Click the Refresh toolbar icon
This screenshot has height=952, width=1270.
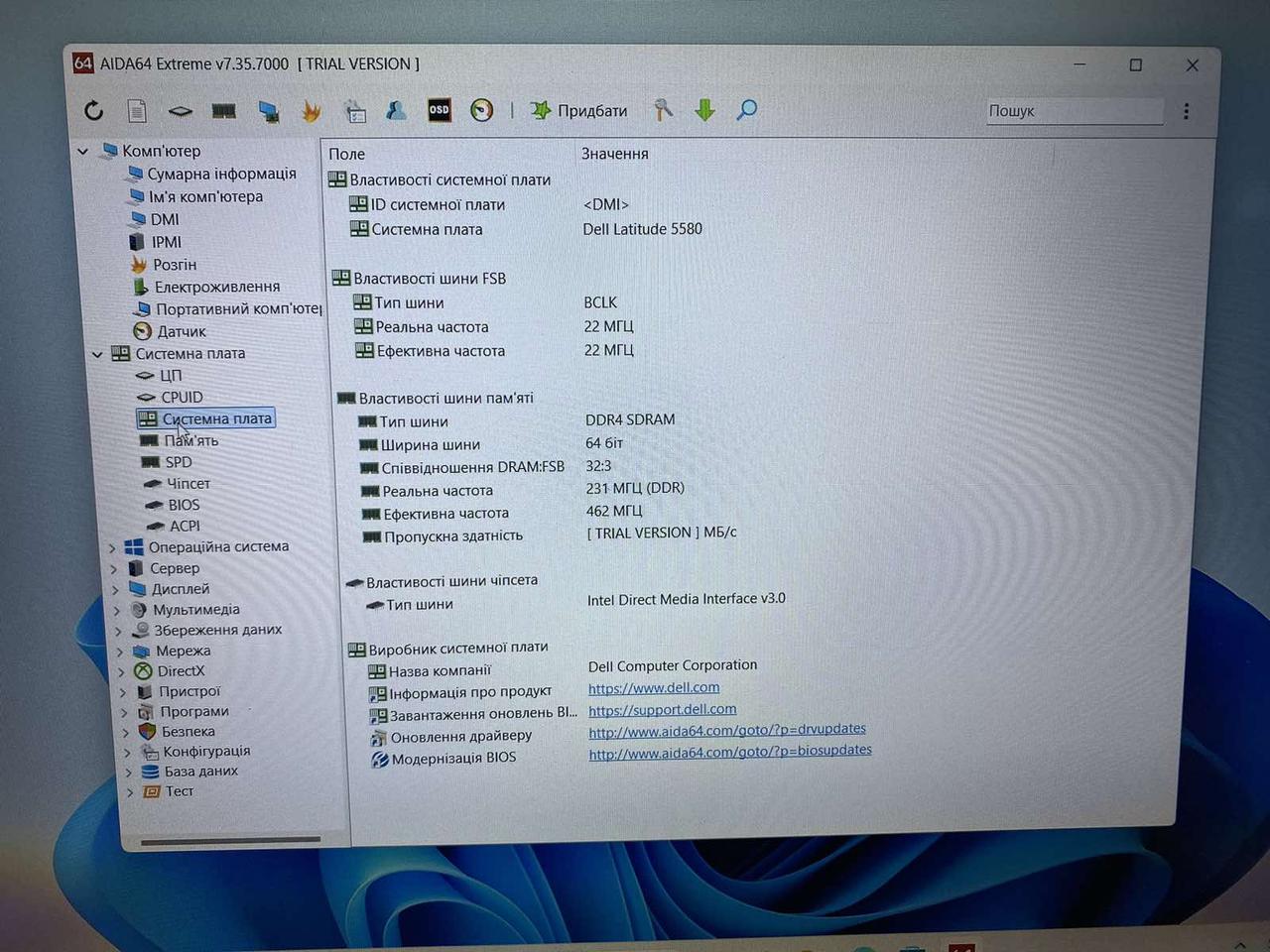pyautogui.click(x=93, y=110)
